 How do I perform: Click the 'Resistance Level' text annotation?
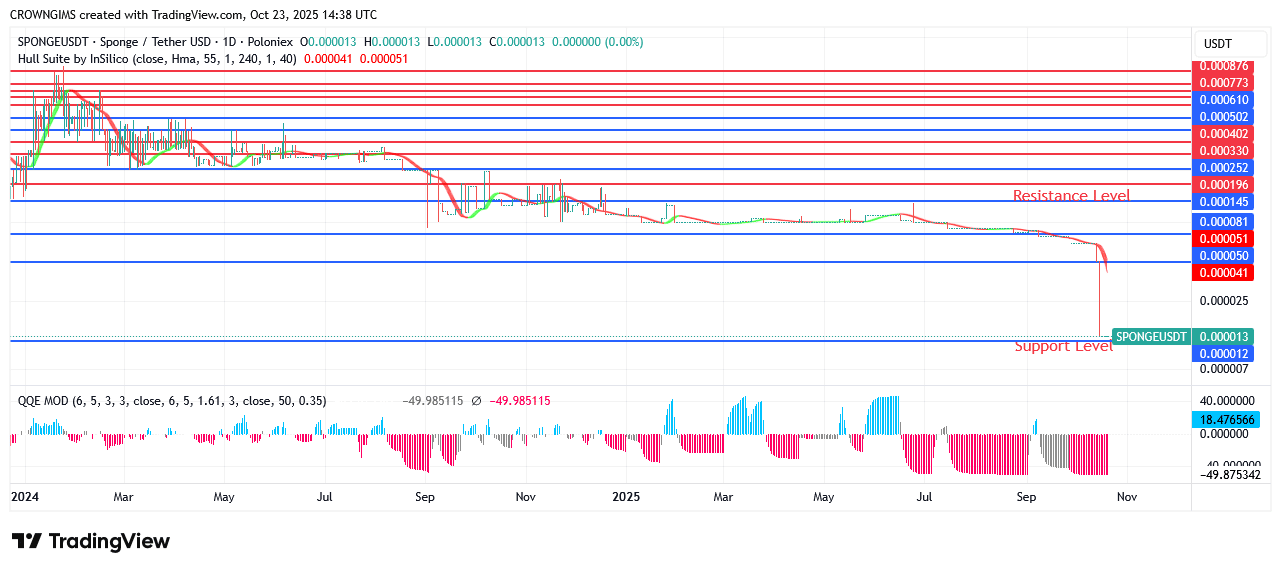pyautogui.click(x=1071, y=196)
